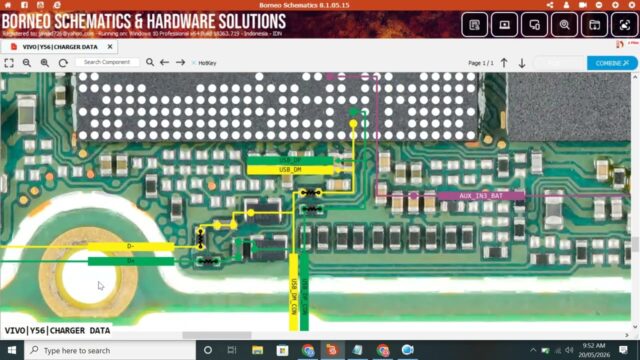
Task: Click the Windows taskbar search box
Action: [x=110, y=350]
